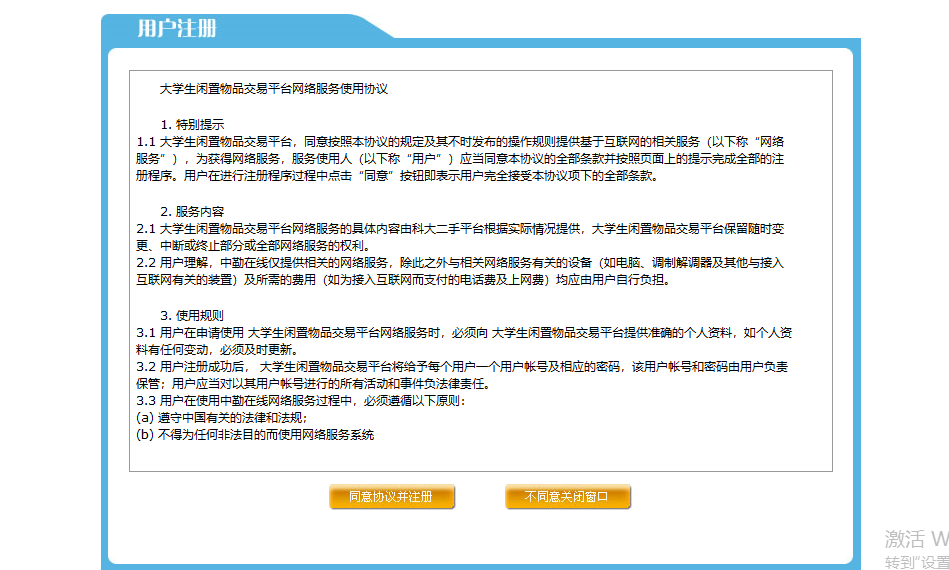Click item (b) 不得为任何非法目的
This screenshot has width=949, height=570.
[x=255, y=434]
